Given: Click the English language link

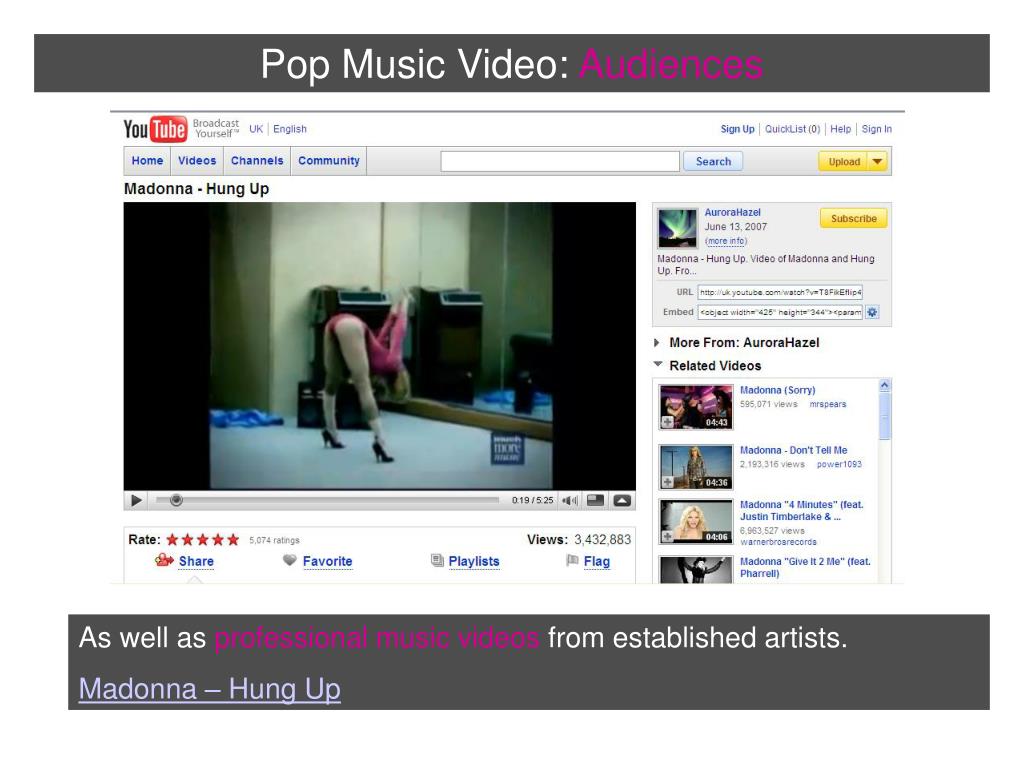Looking at the screenshot, I should [290, 129].
